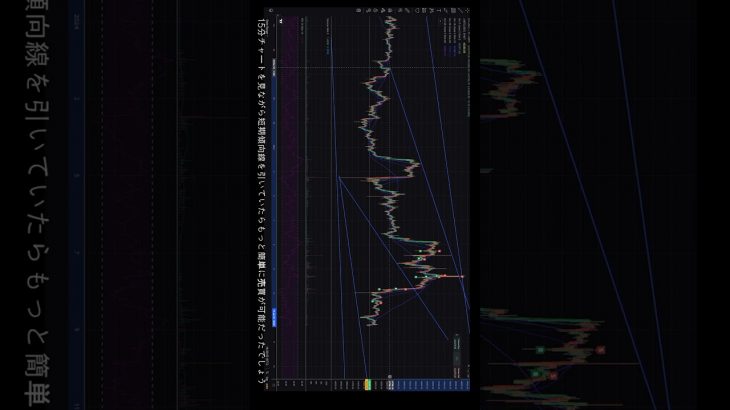Select the zoom in tool
The height and width of the screenshot is (410, 730).
coord(400,10)
